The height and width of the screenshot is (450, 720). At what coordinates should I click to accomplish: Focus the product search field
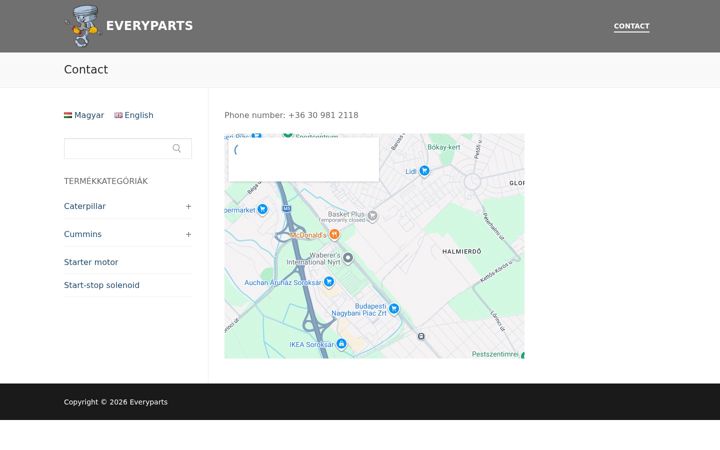[128, 148]
